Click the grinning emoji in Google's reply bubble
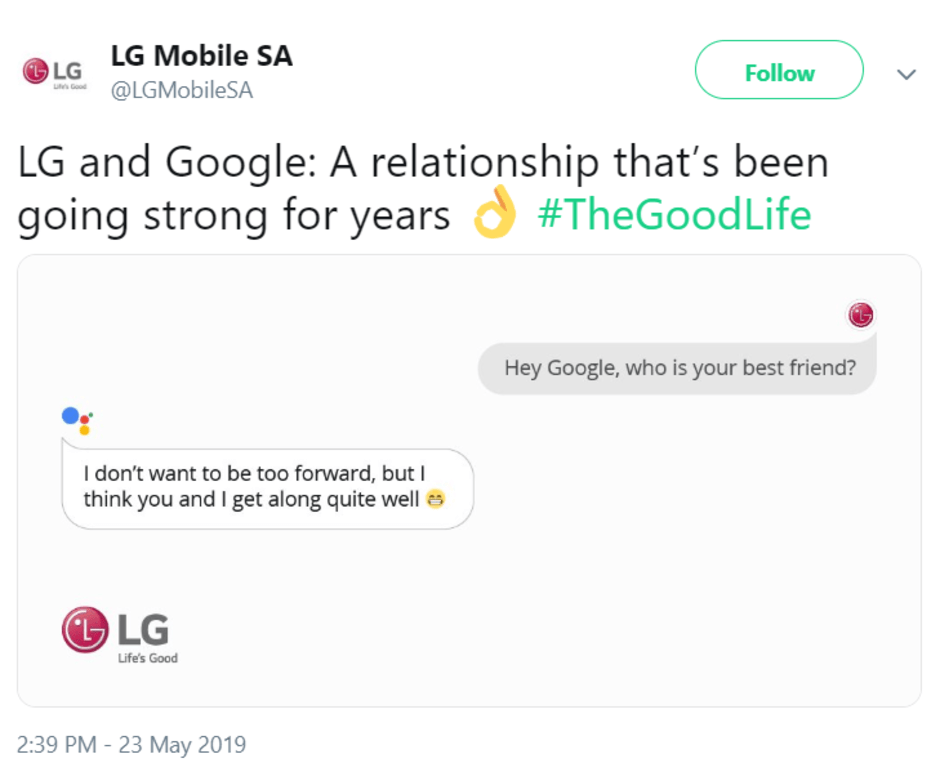 click(x=436, y=498)
